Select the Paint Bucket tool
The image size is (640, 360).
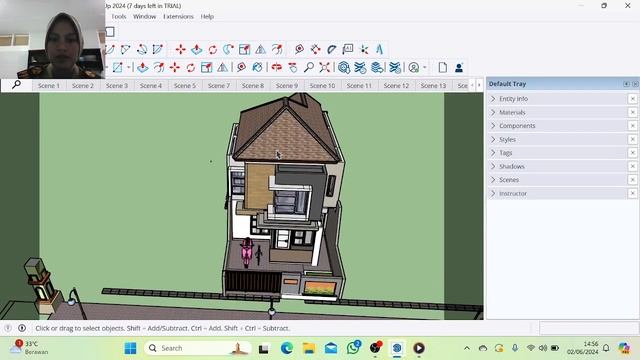click(257, 67)
